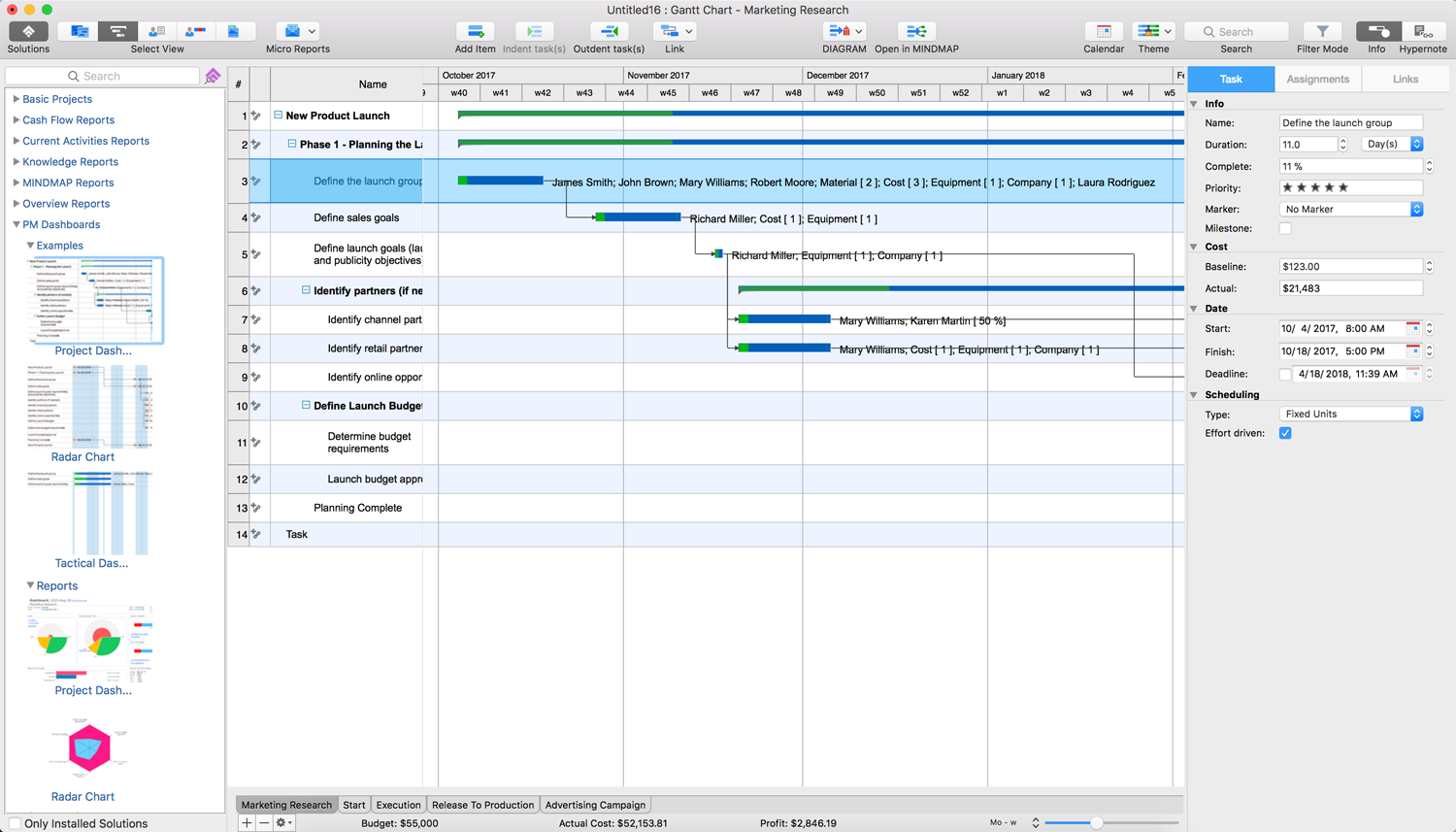Open the Marker dropdown

[1351, 210]
